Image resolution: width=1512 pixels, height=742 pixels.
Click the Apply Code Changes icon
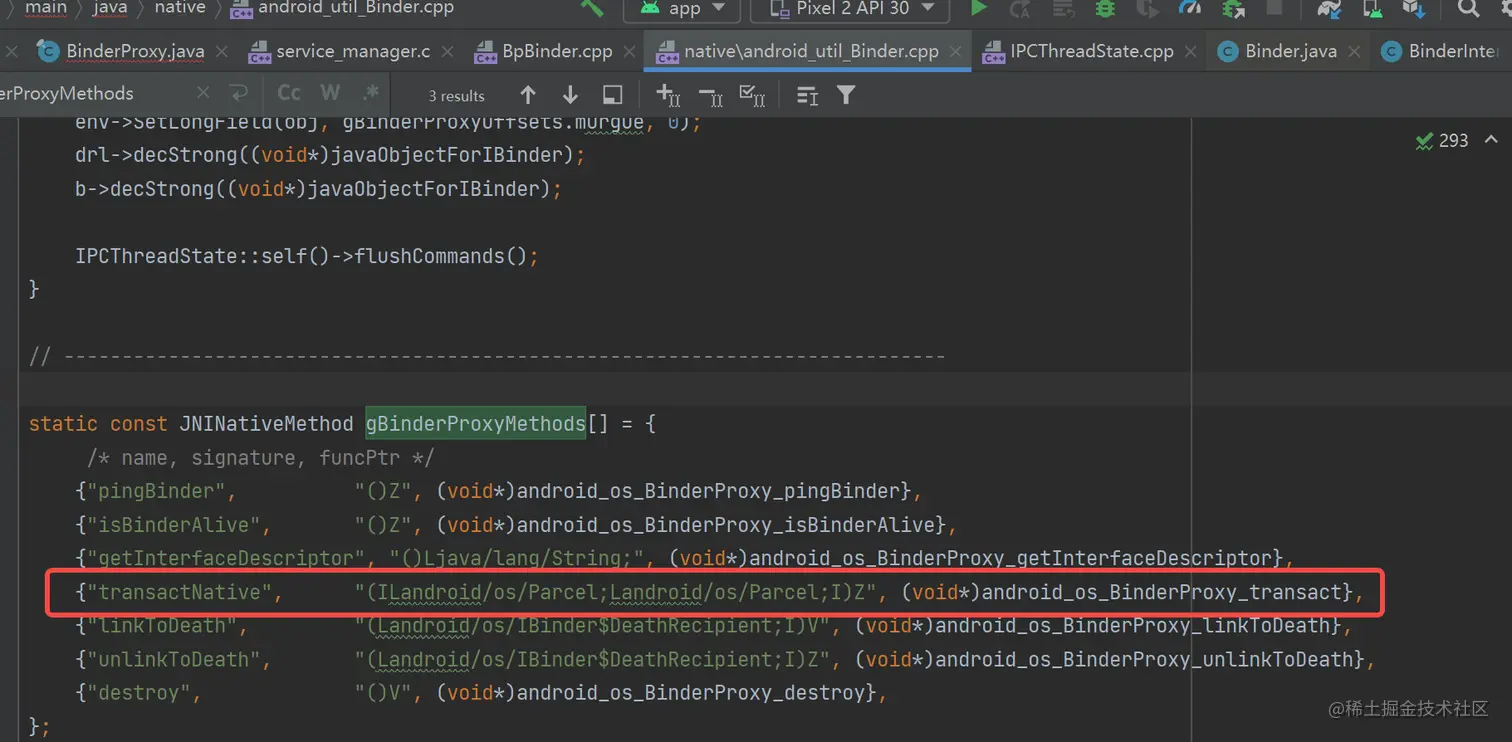[x=1063, y=9]
